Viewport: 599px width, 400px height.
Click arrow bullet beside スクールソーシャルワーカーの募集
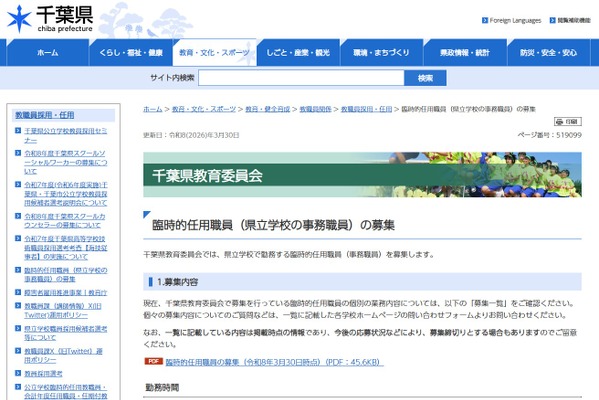18,153
